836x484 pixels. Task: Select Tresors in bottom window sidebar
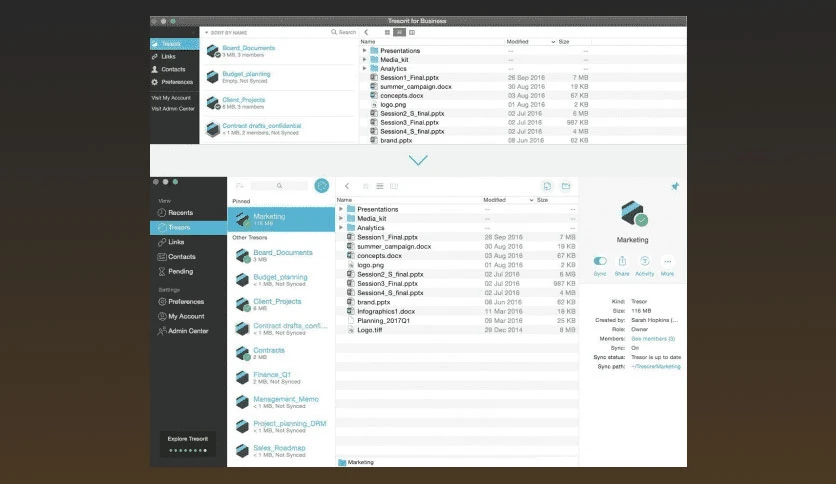click(188, 228)
